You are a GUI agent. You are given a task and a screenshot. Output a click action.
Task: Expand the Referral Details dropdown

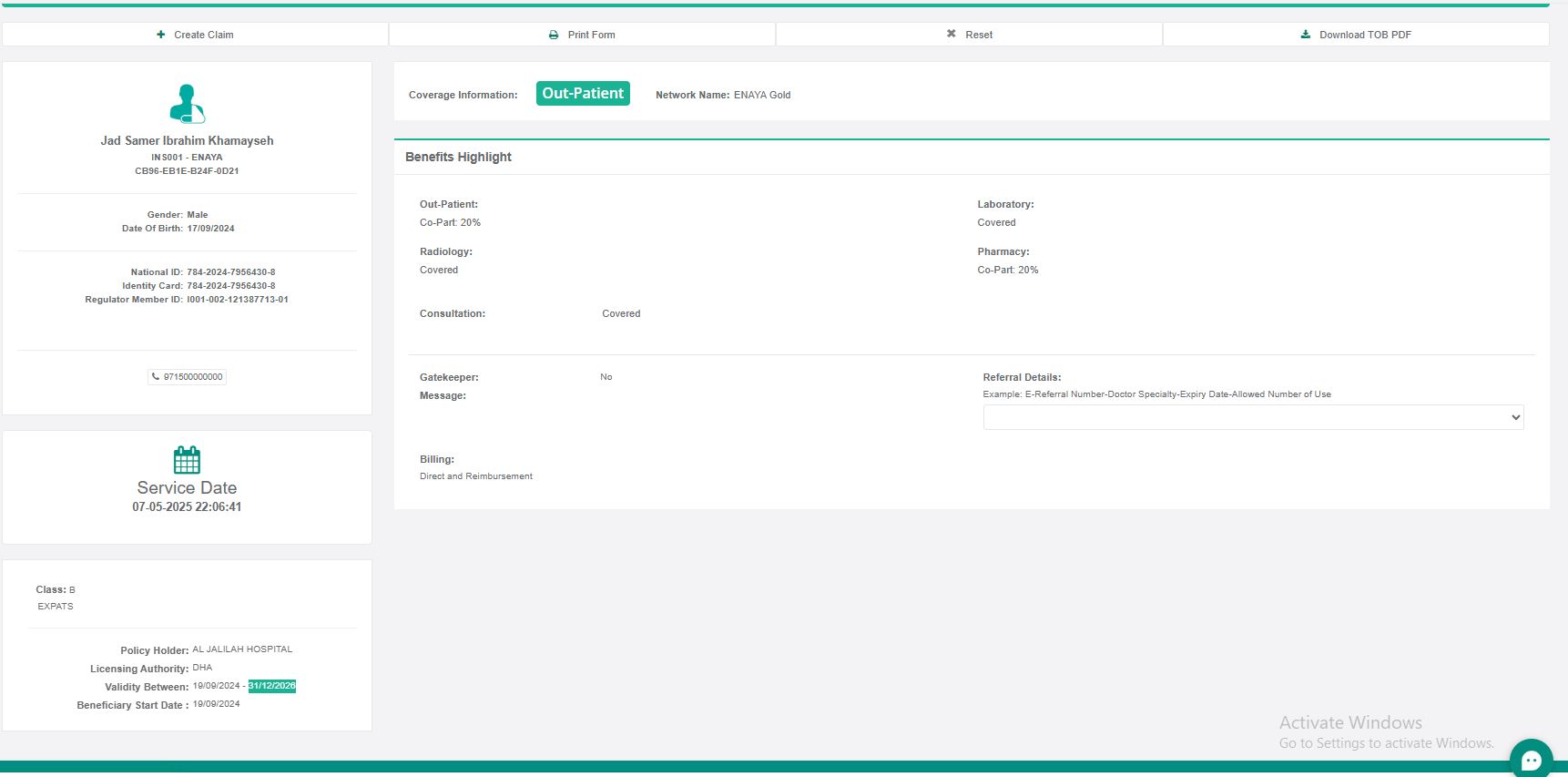(1252, 417)
